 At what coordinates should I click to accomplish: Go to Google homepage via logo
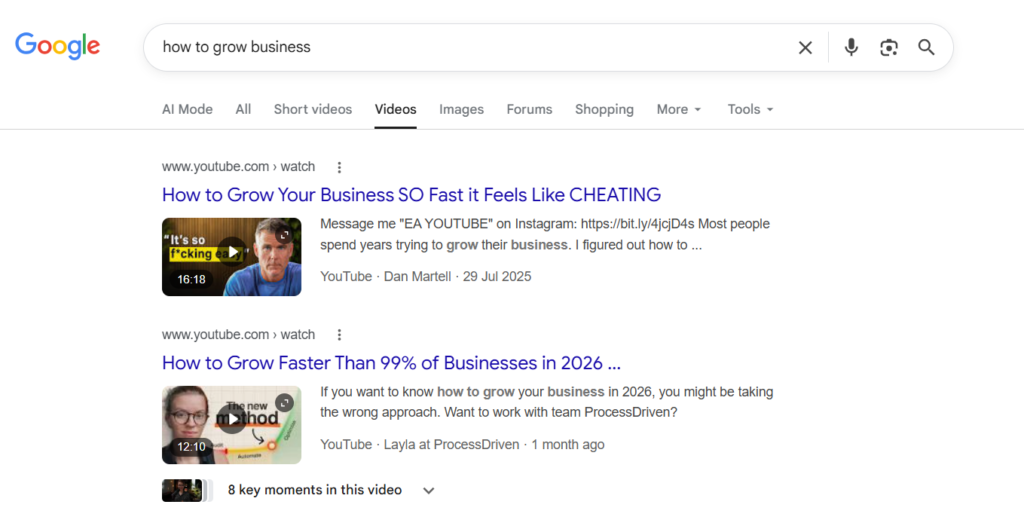click(x=57, y=46)
